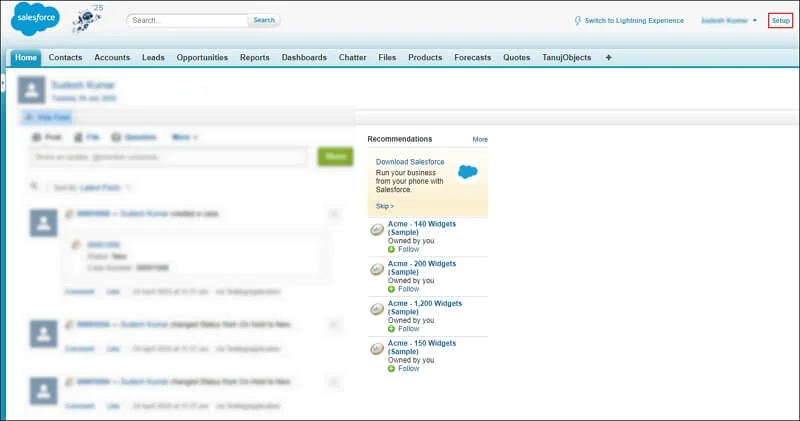Open the Forecasts tab
The image size is (800, 421).
point(472,58)
